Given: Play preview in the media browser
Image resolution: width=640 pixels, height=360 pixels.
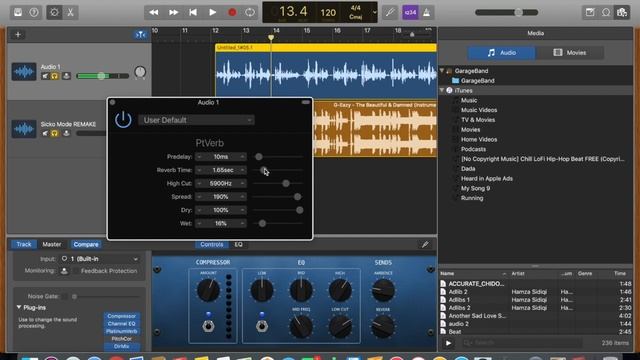Looking at the screenshot, I should pos(448,343).
